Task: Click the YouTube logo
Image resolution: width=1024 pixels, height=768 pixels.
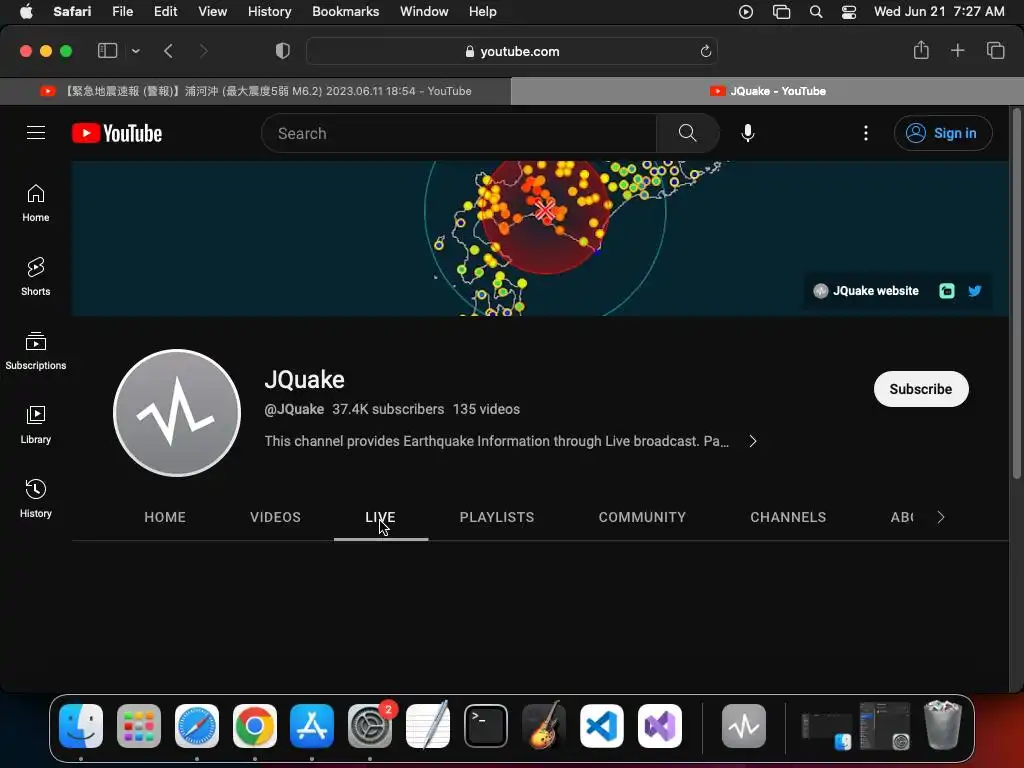Action: click(117, 133)
